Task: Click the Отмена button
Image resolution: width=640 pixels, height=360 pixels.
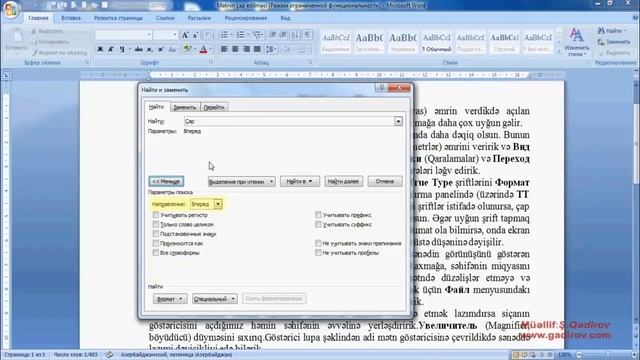Action: point(384,181)
